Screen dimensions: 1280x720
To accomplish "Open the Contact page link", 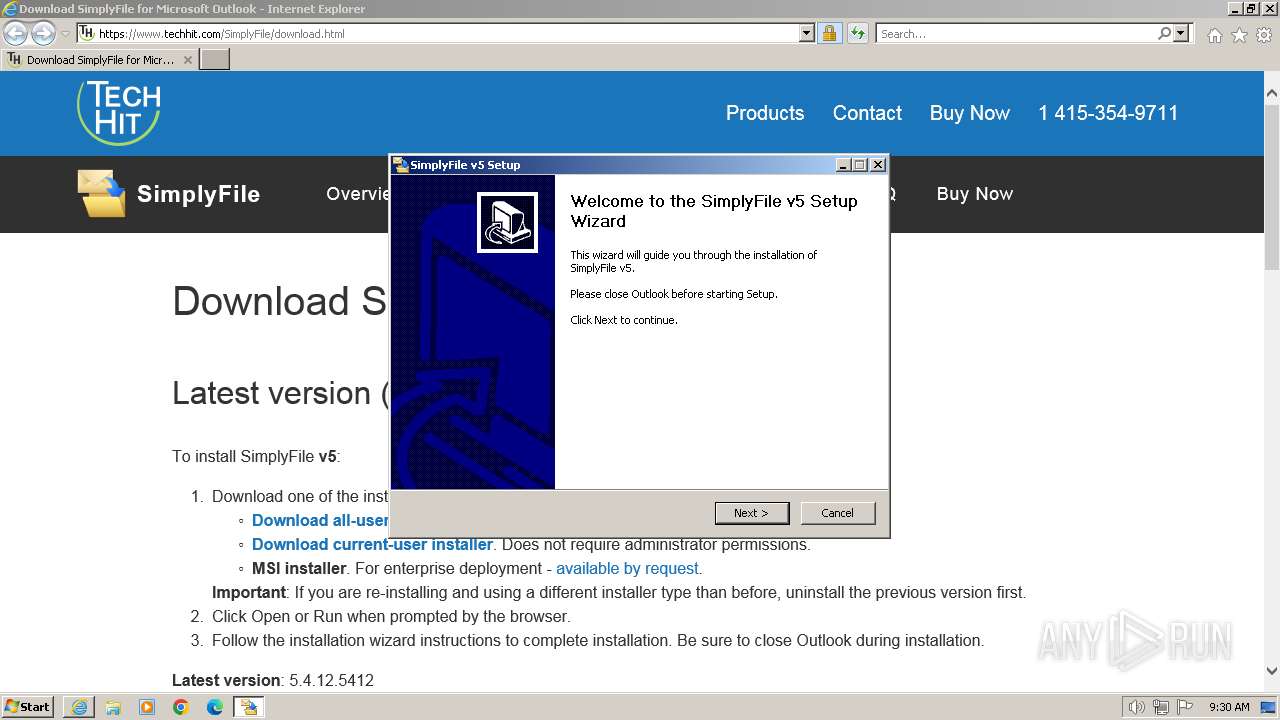I will point(867,113).
